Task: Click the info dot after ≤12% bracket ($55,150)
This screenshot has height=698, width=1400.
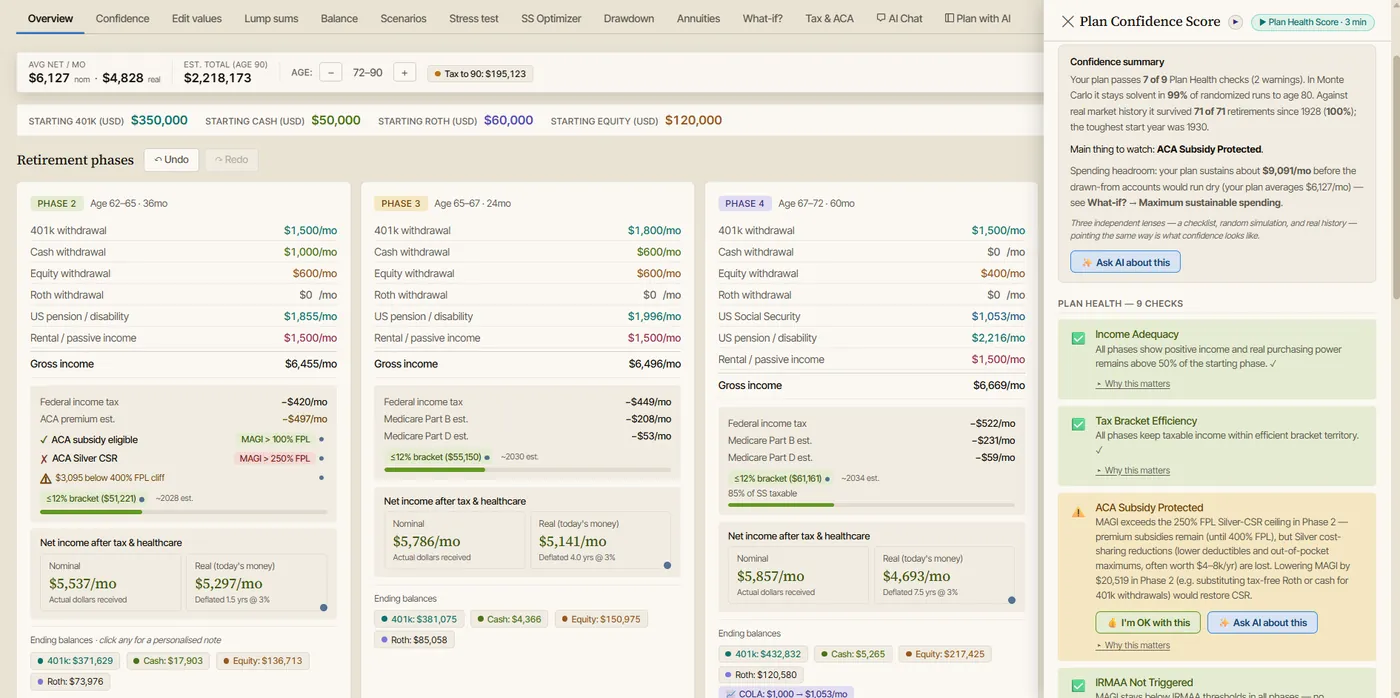Action: click(x=487, y=457)
